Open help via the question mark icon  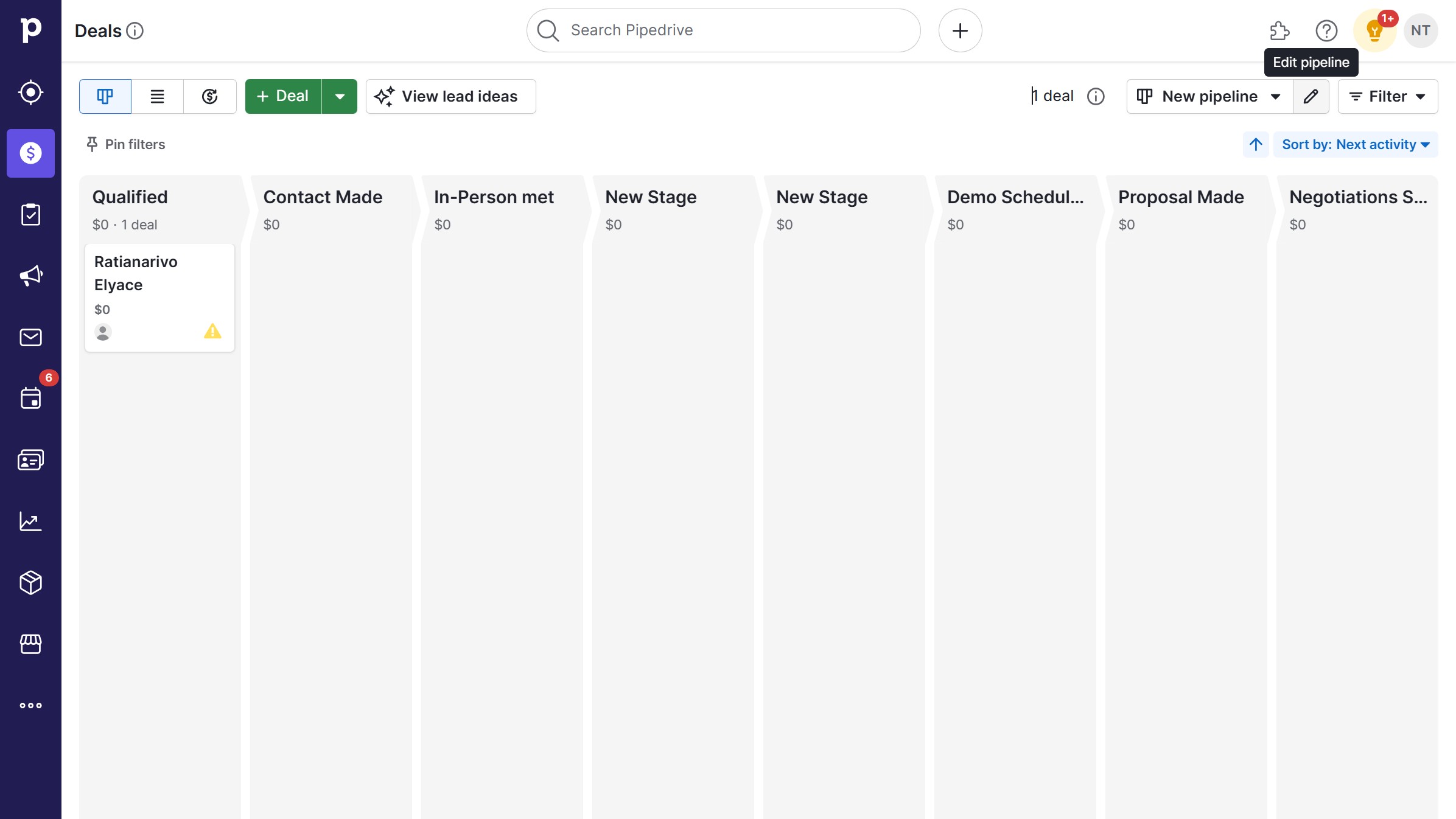(1326, 30)
